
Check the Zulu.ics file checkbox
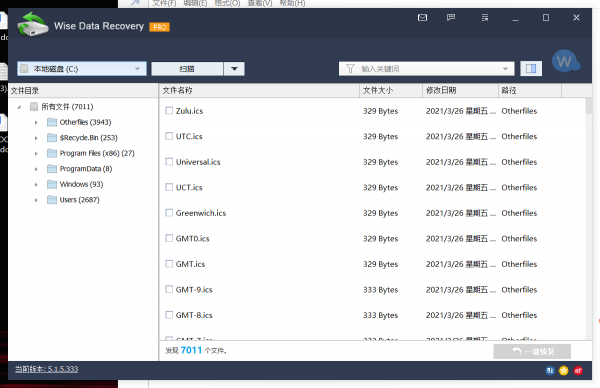169,111
